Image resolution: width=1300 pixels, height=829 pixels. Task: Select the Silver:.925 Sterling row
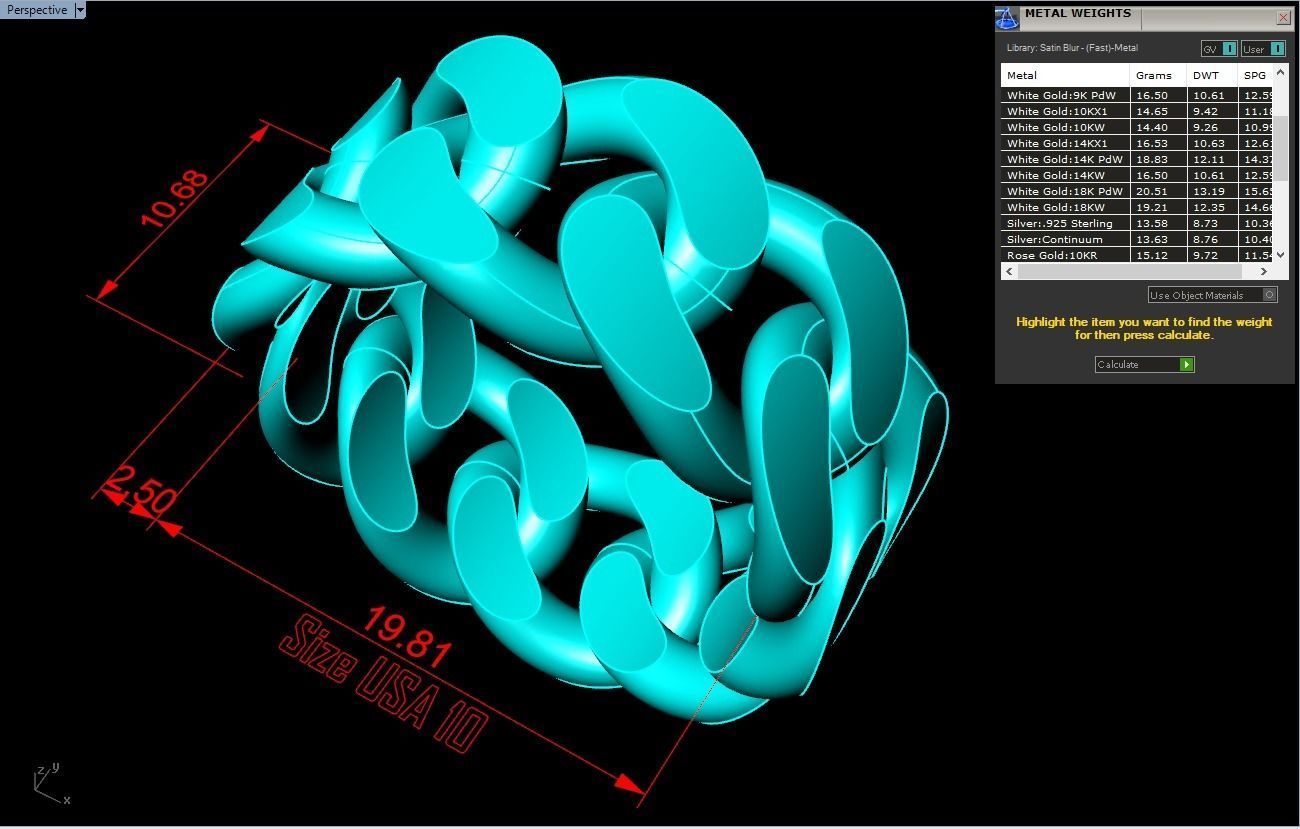click(x=1137, y=223)
